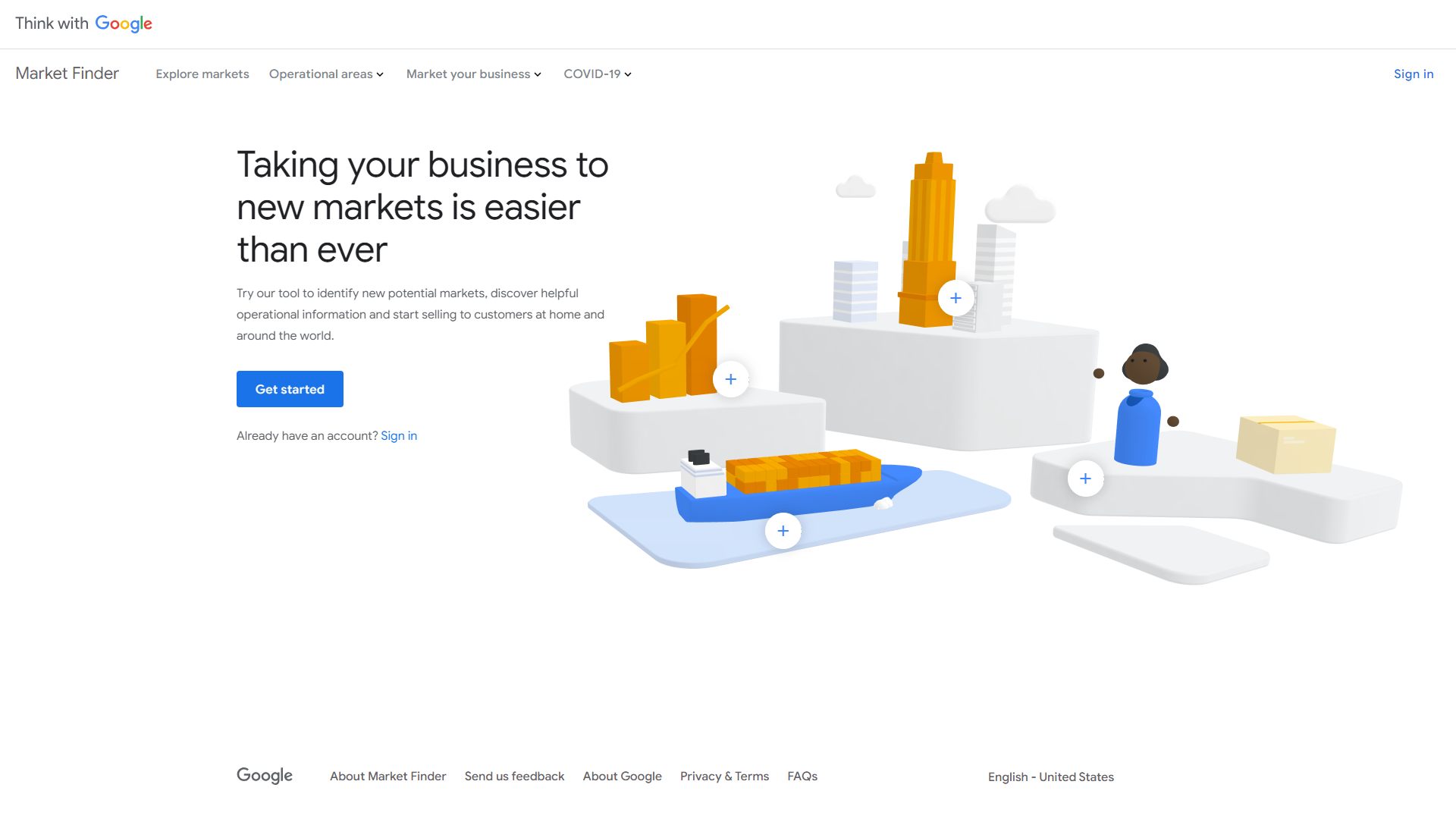Change language English - United States selector
1456x819 pixels.
pyautogui.click(x=1050, y=777)
